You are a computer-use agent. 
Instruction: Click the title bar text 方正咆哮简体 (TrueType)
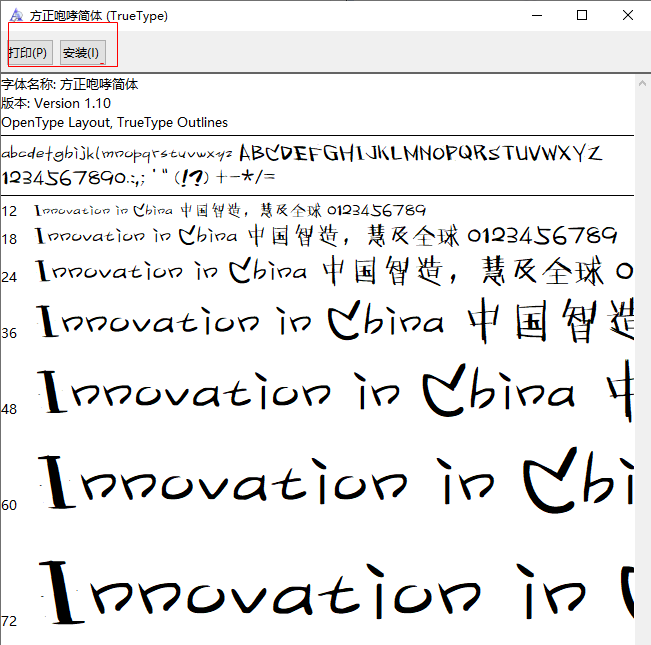click(x=99, y=16)
